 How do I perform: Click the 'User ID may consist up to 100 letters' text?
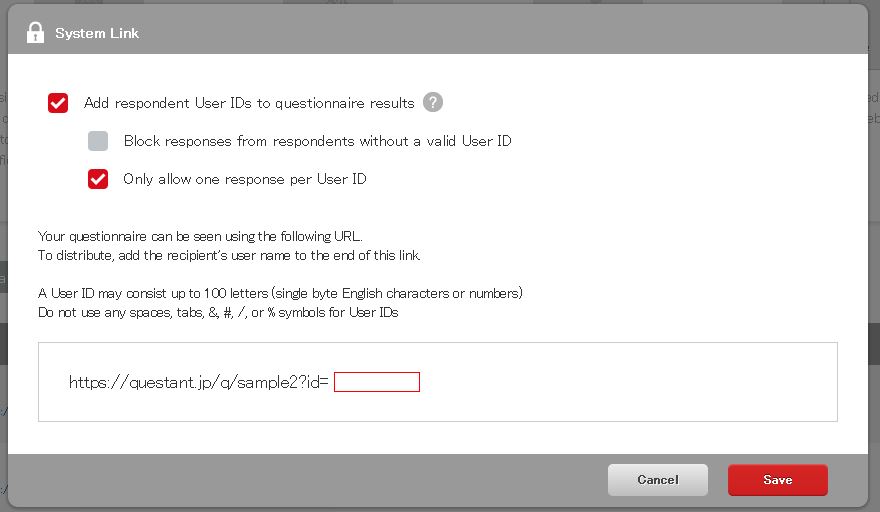coord(280,293)
